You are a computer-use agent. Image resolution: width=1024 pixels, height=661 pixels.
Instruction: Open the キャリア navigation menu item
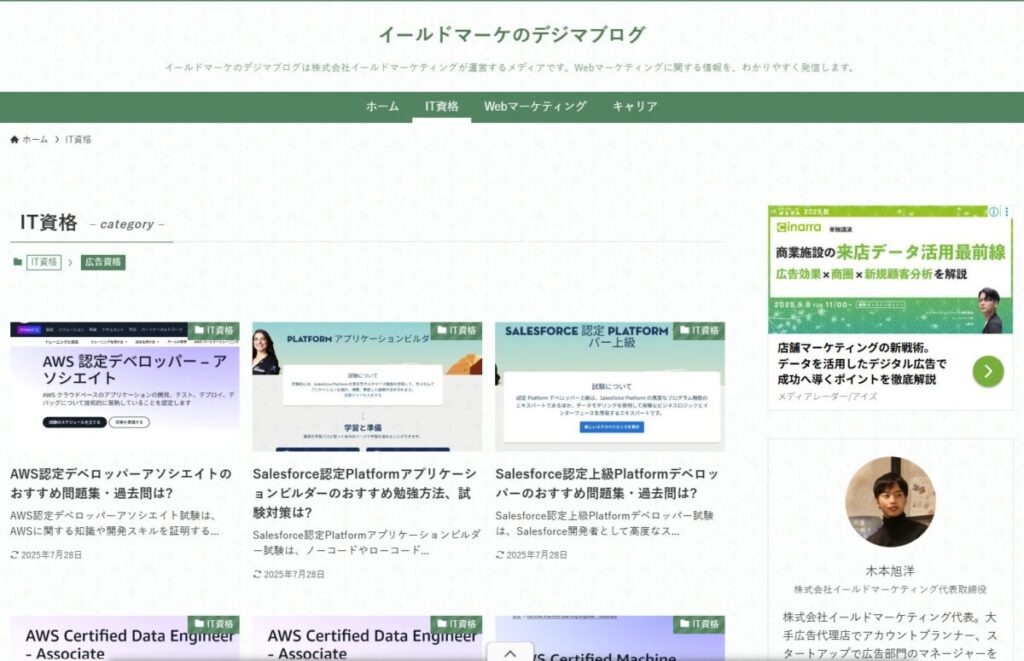point(635,106)
